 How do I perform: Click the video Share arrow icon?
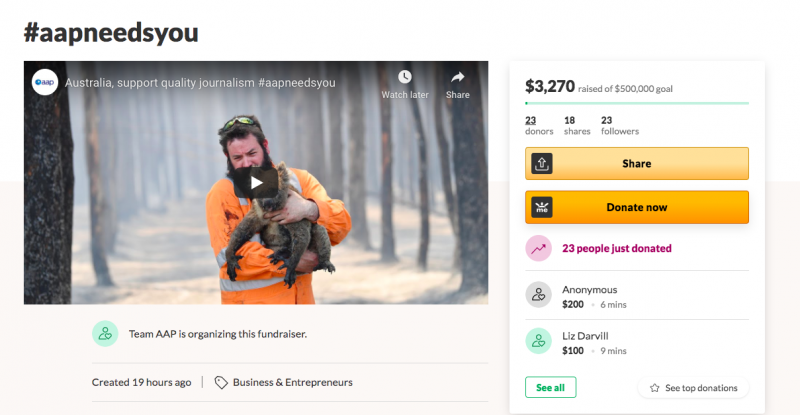[457, 78]
